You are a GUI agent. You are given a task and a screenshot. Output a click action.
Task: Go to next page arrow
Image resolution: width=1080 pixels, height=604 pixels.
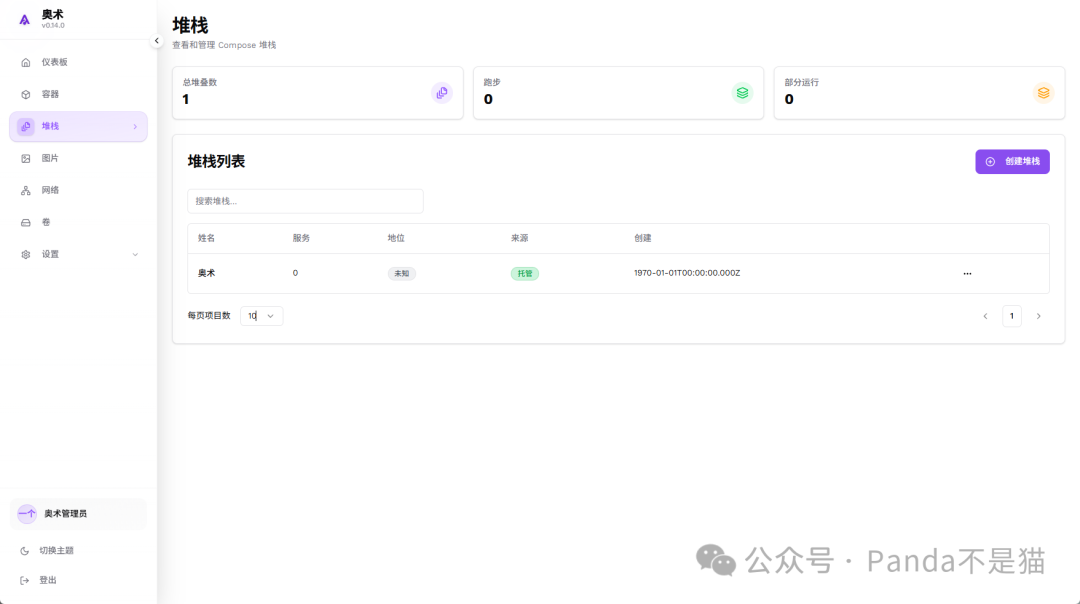tap(1039, 316)
